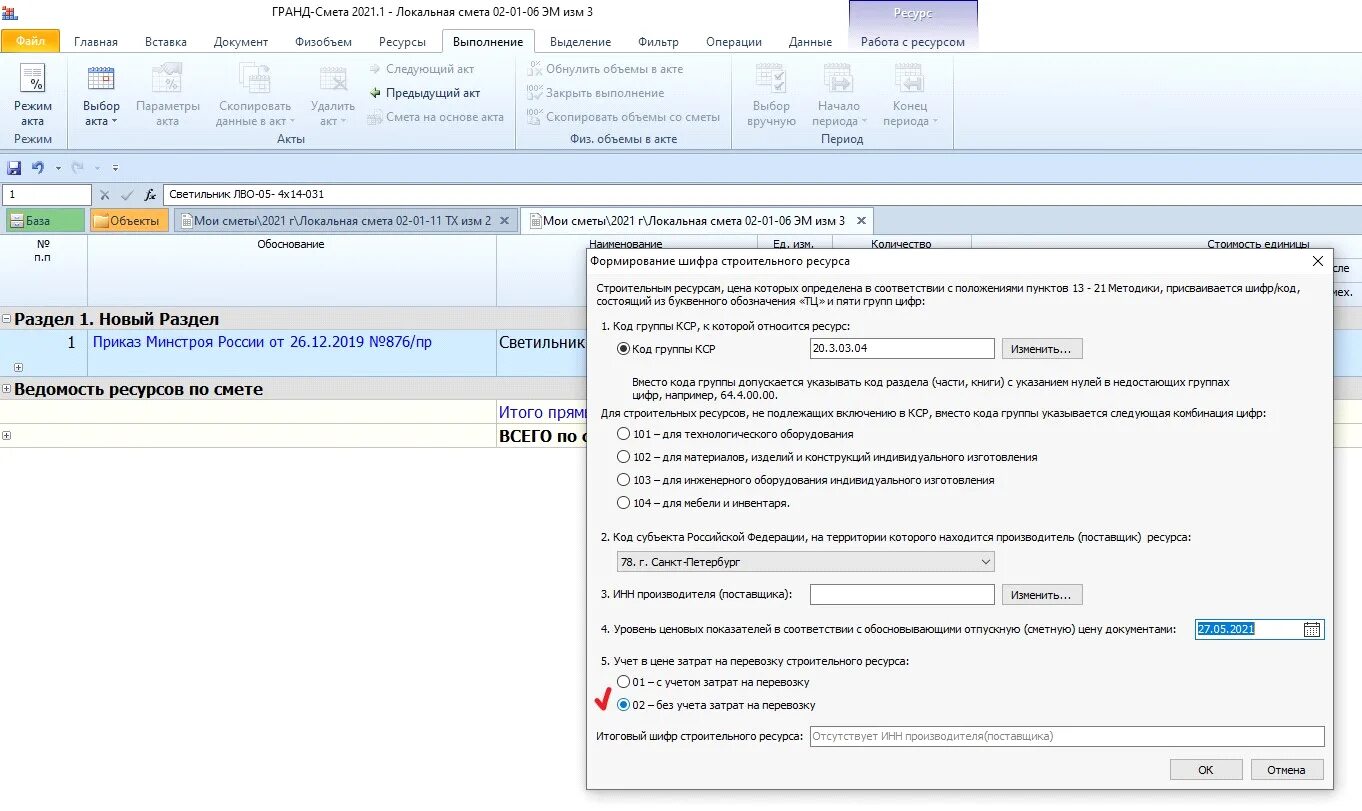This screenshot has width=1362, height=811.
Task: Click Скопировать объемы со сметы
Action: (x=623, y=117)
